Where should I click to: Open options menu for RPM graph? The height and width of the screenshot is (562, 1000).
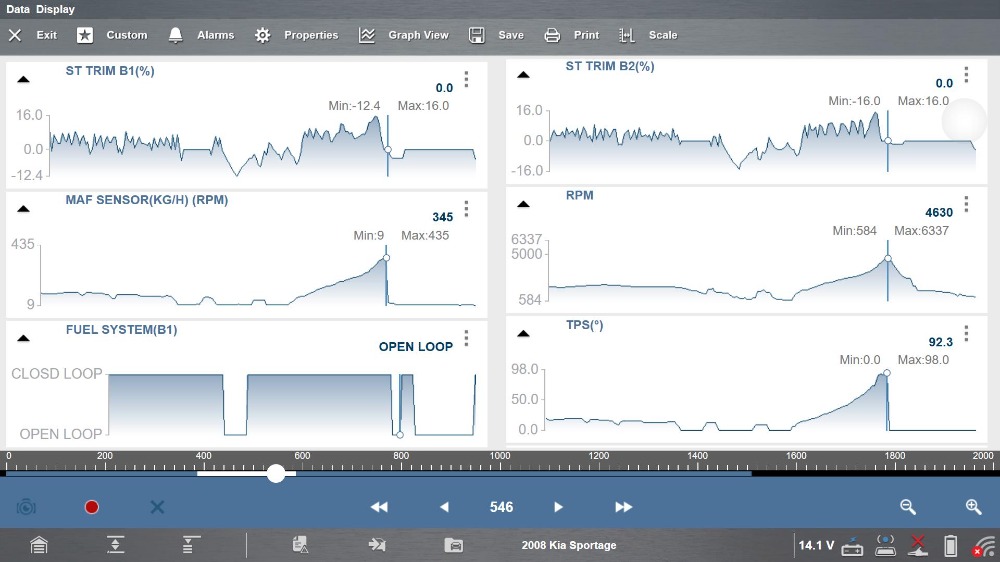click(x=966, y=204)
